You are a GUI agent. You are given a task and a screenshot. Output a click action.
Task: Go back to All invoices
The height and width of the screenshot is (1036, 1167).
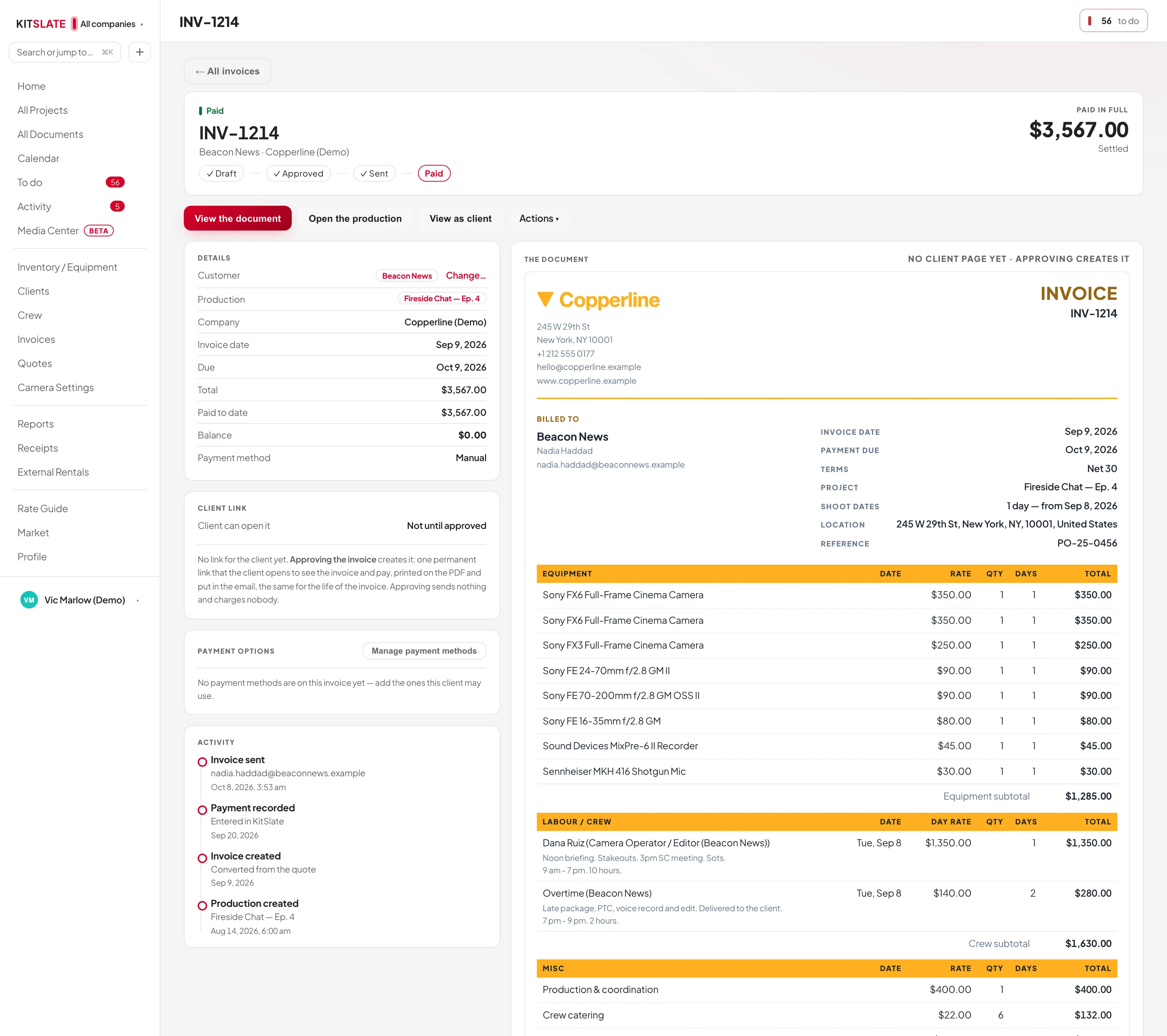click(227, 71)
